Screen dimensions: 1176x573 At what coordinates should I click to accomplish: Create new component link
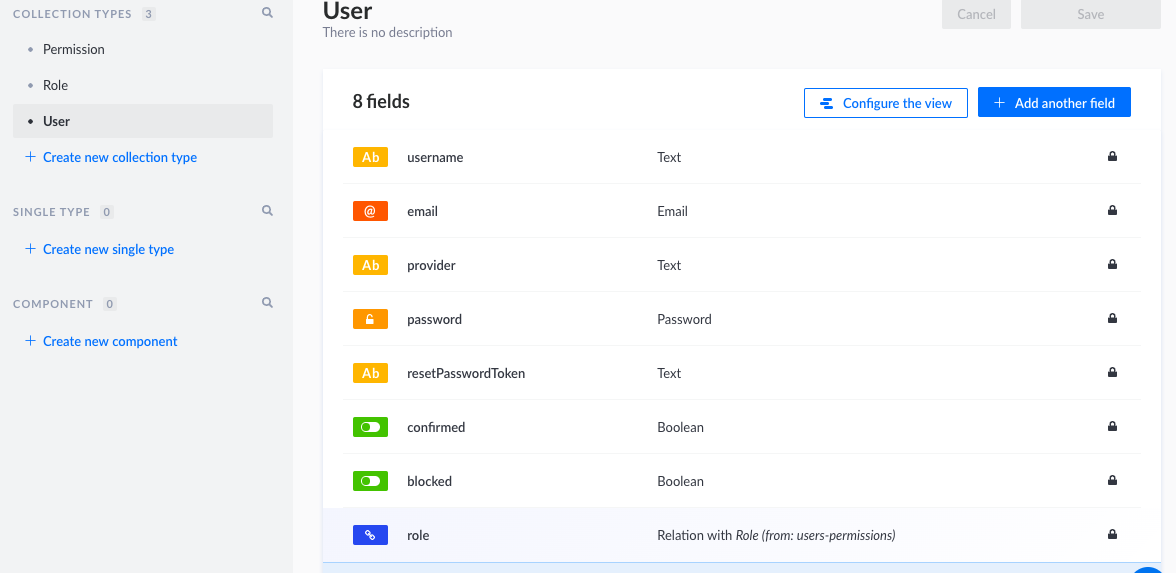tap(110, 341)
